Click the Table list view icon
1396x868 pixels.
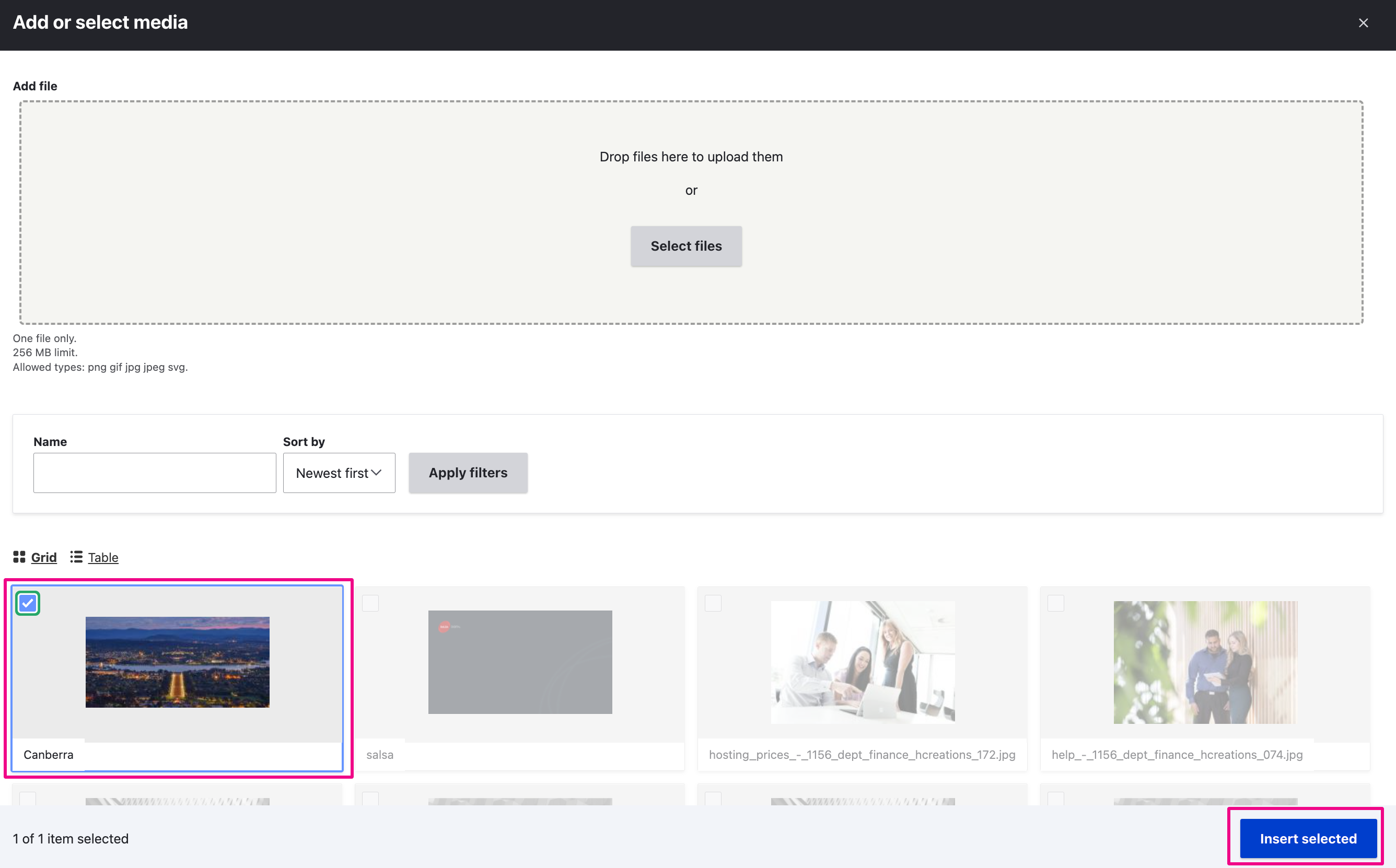76,557
